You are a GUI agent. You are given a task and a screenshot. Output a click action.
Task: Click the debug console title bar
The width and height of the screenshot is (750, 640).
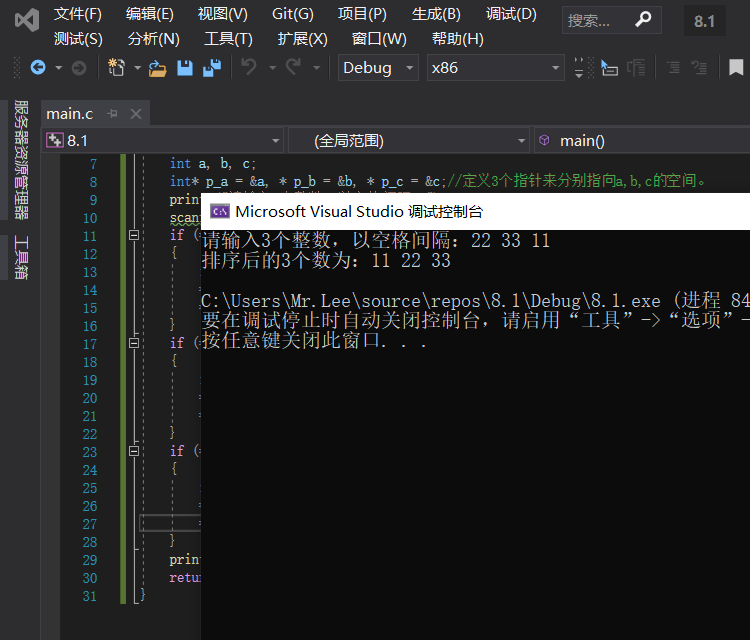pos(475,211)
